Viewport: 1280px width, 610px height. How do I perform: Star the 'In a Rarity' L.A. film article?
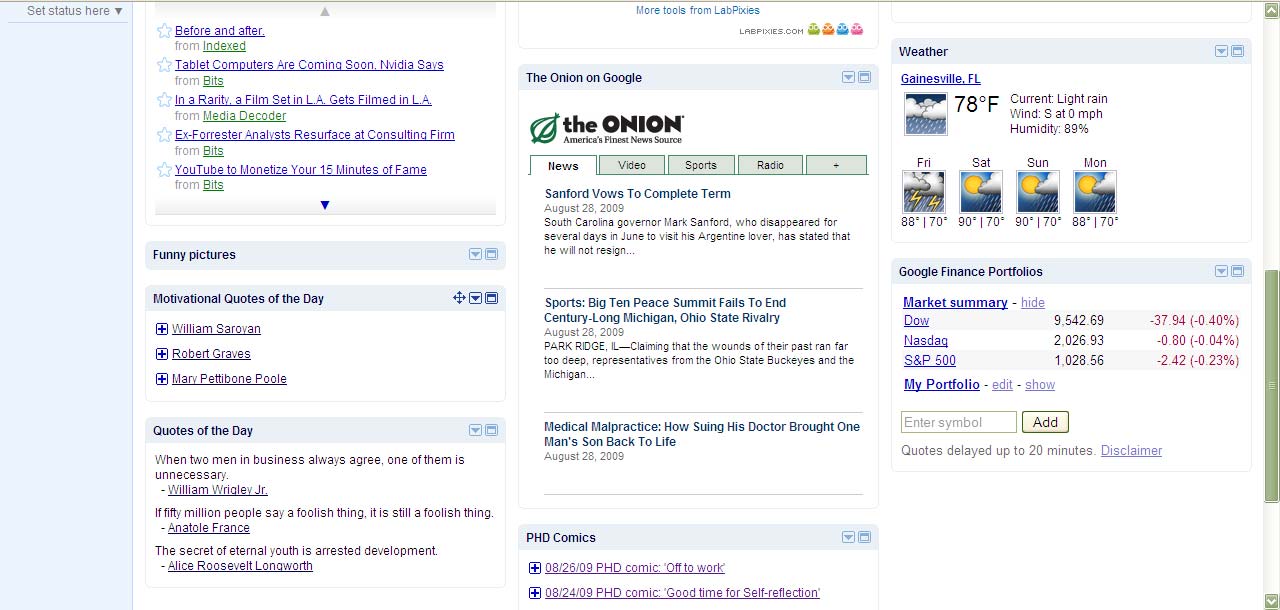[x=165, y=100]
